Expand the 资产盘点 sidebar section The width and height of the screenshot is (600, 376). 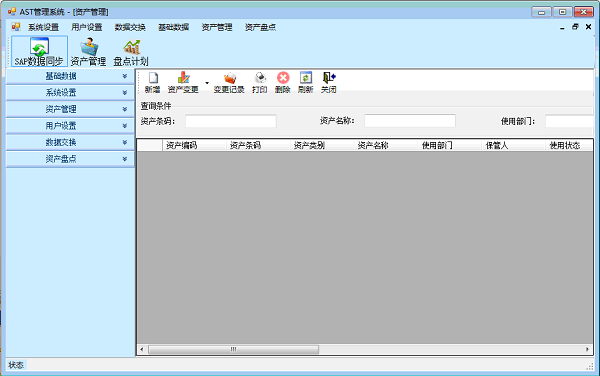coord(70,159)
